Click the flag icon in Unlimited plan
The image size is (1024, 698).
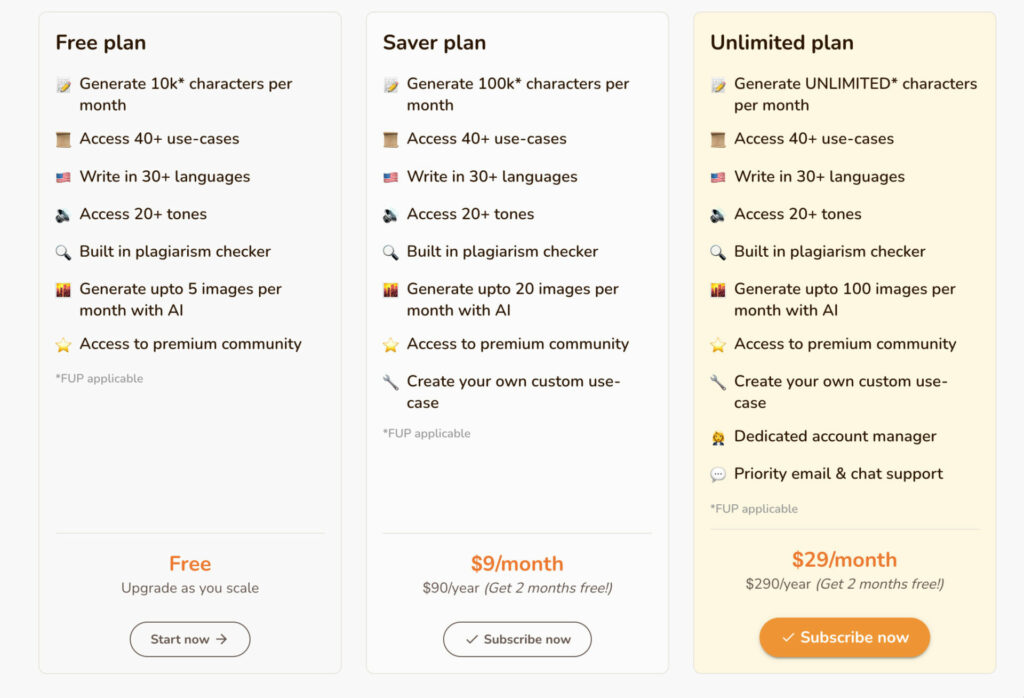coord(718,177)
